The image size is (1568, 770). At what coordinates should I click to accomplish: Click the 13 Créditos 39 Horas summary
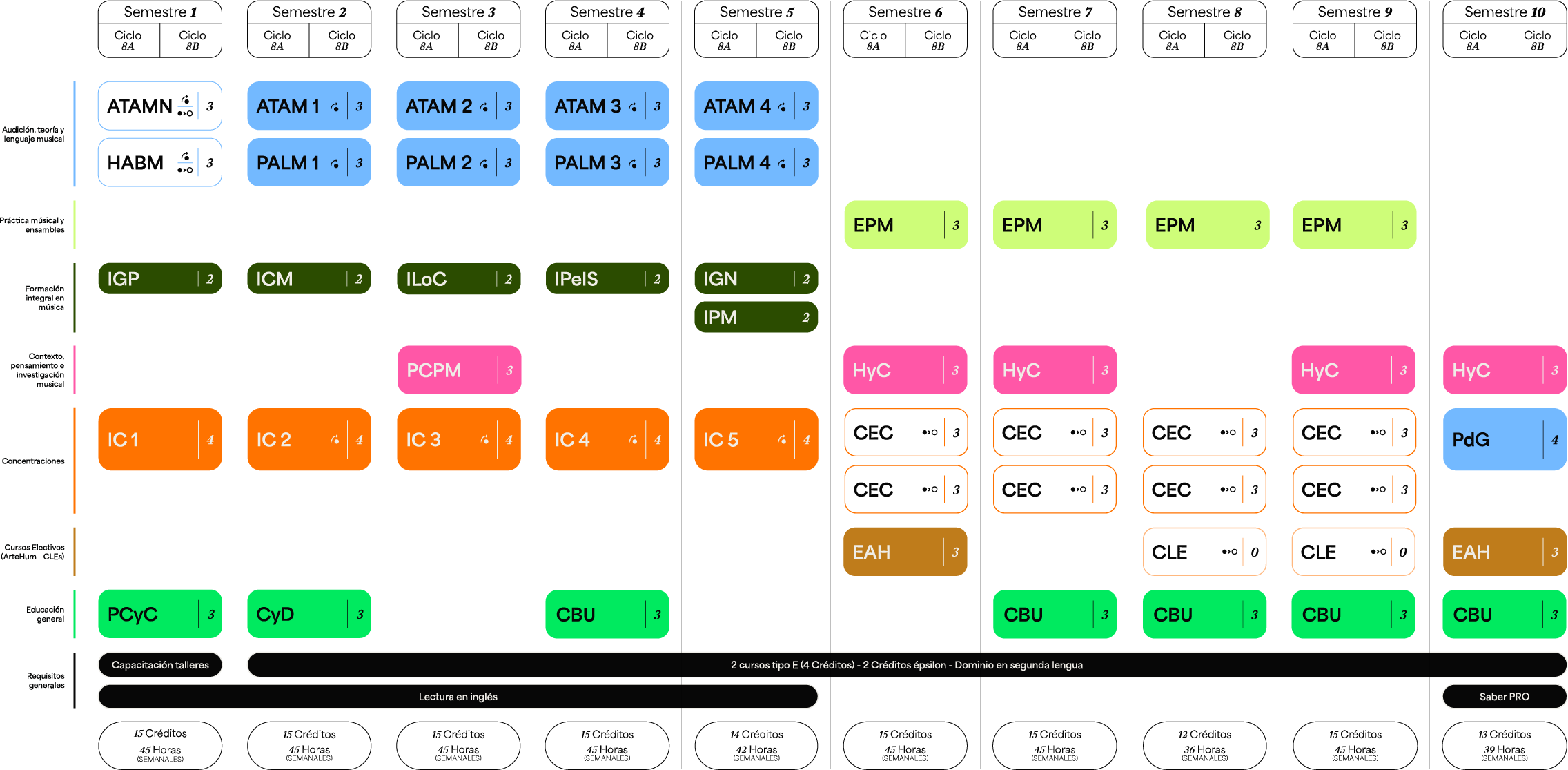1505,746
